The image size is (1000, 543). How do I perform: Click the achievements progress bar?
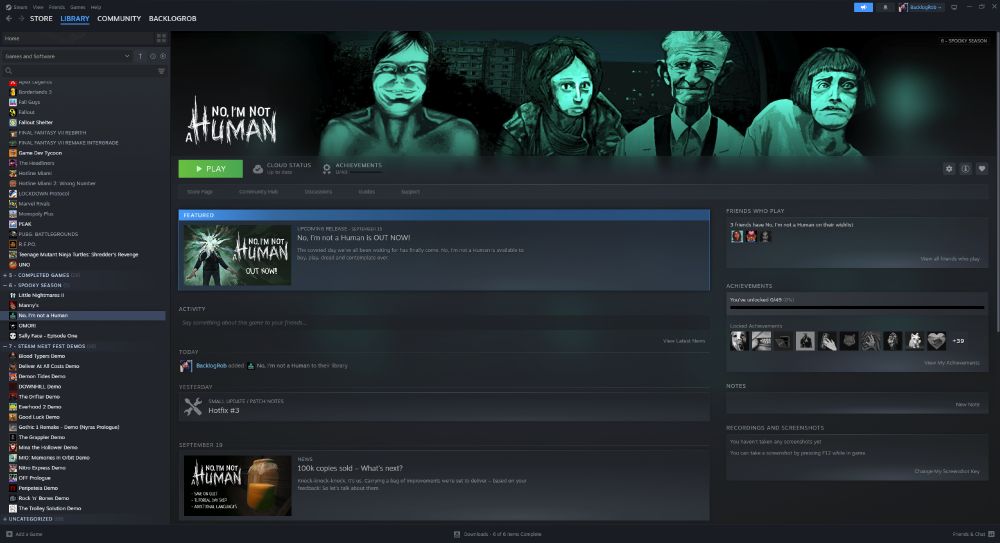click(857, 308)
